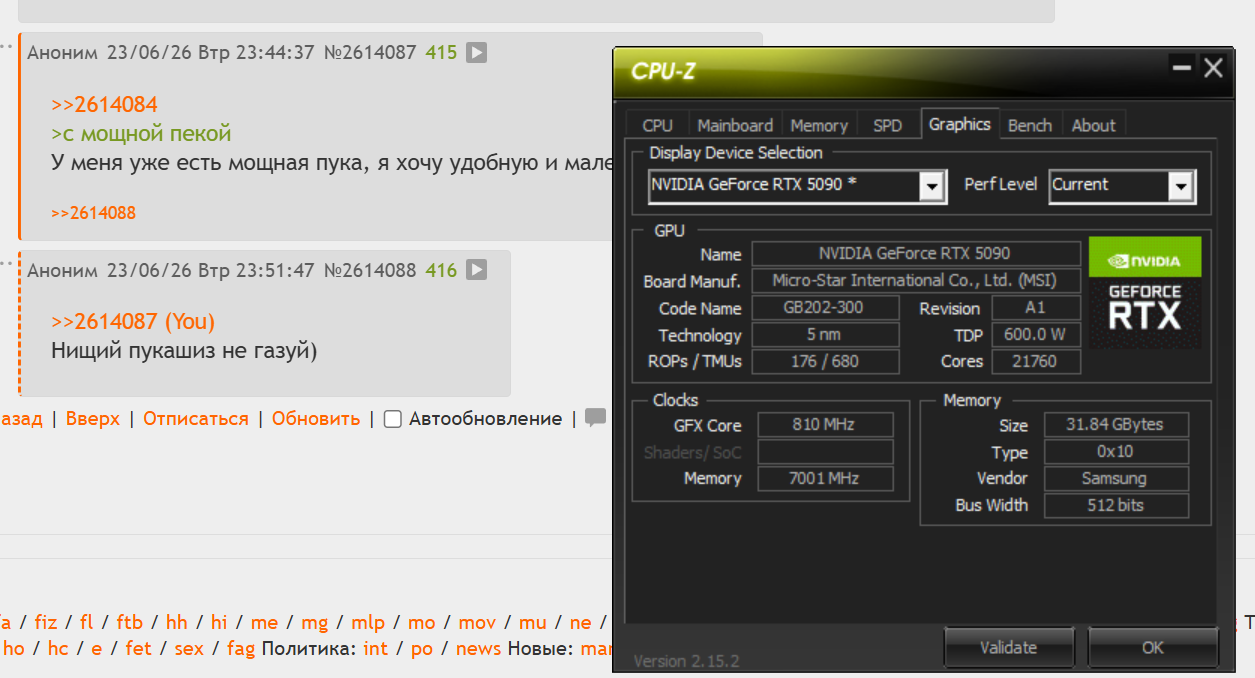1255x678 pixels.
Task: Switch to the Mainboard tab
Action: tap(735, 125)
